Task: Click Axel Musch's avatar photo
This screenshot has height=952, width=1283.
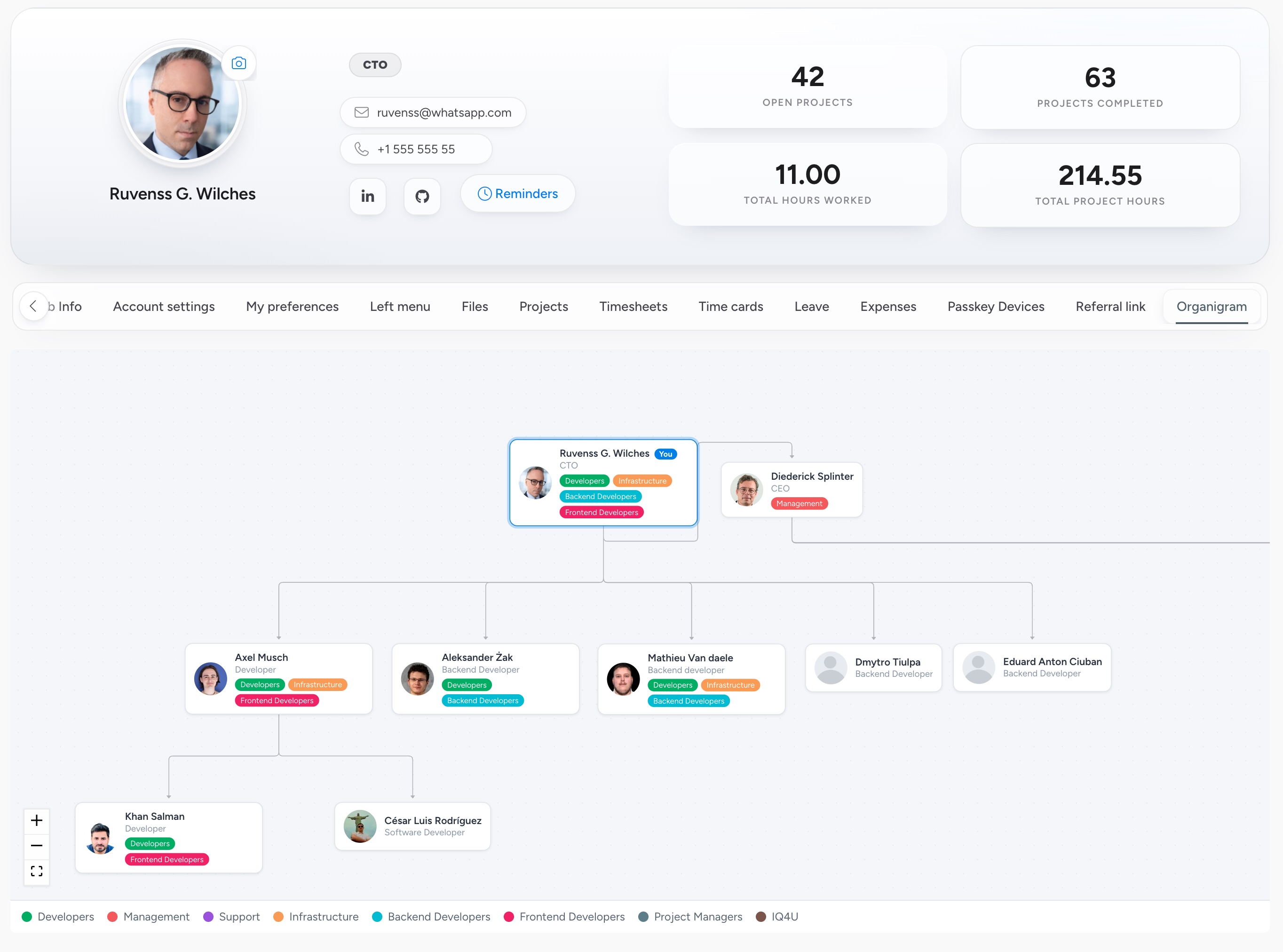Action: tap(210, 679)
